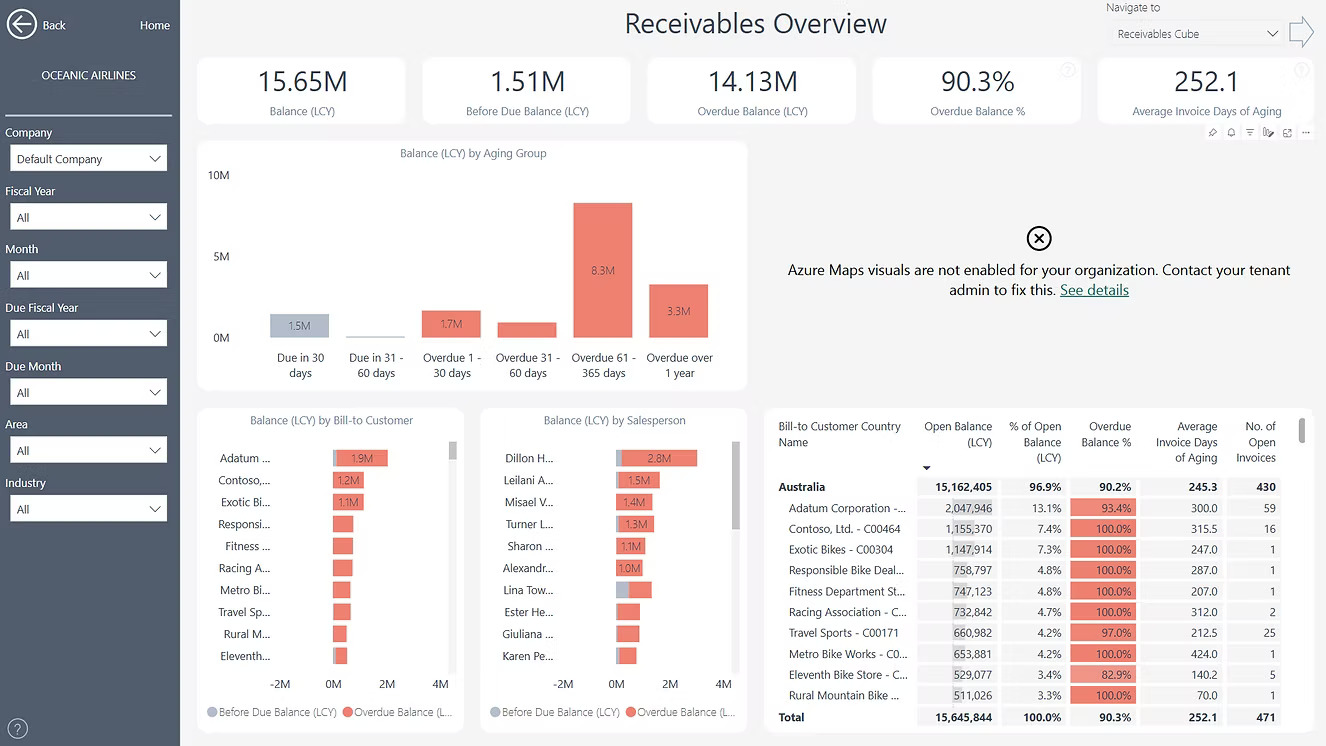Open the filters icon on the visual header
Screen dimensions: 1326x746
(x=1250, y=132)
